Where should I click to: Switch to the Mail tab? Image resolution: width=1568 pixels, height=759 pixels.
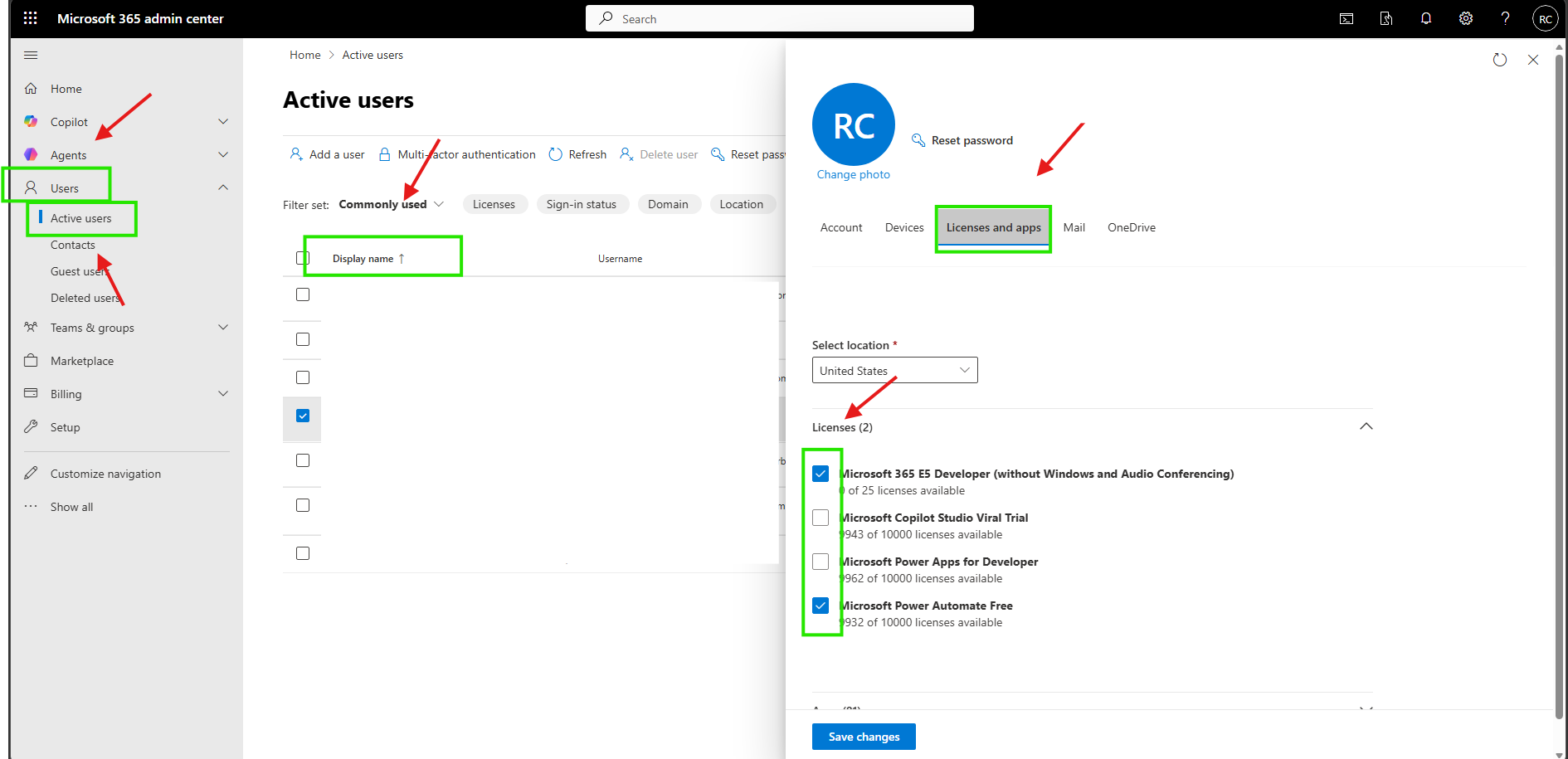point(1074,227)
